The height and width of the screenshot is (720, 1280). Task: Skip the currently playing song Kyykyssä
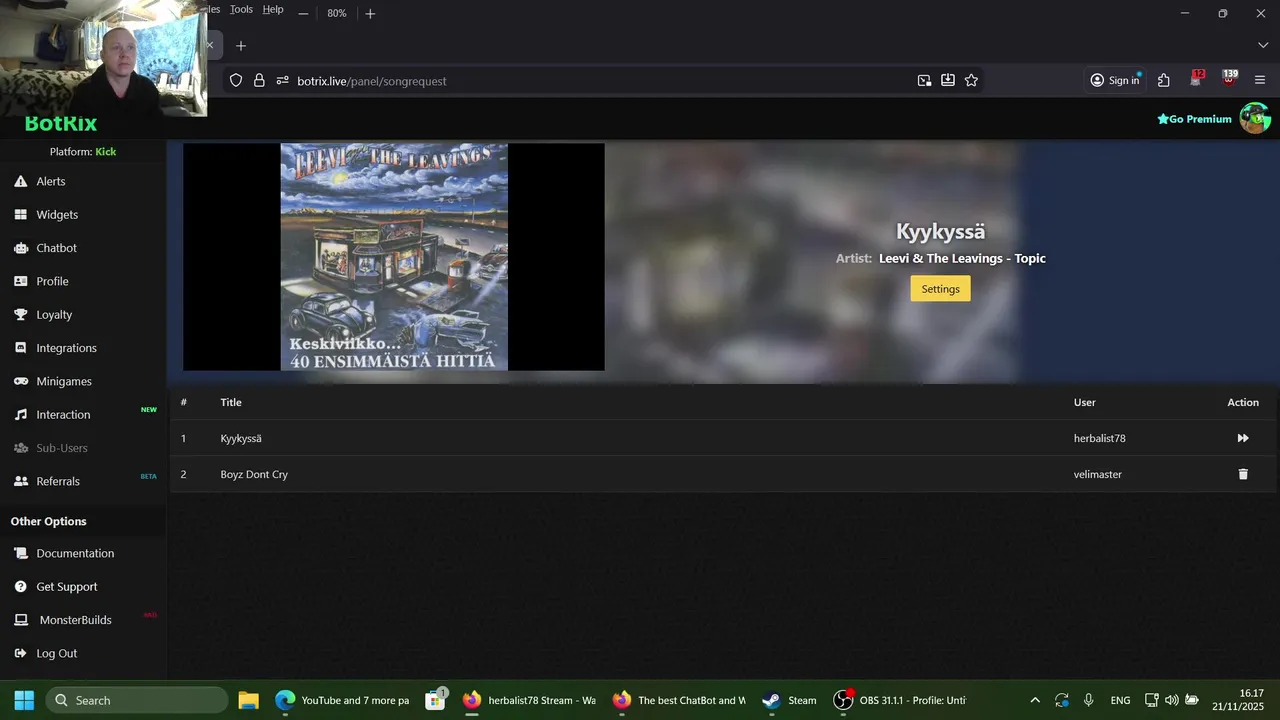pyautogui.click(x=1243, y=438)
